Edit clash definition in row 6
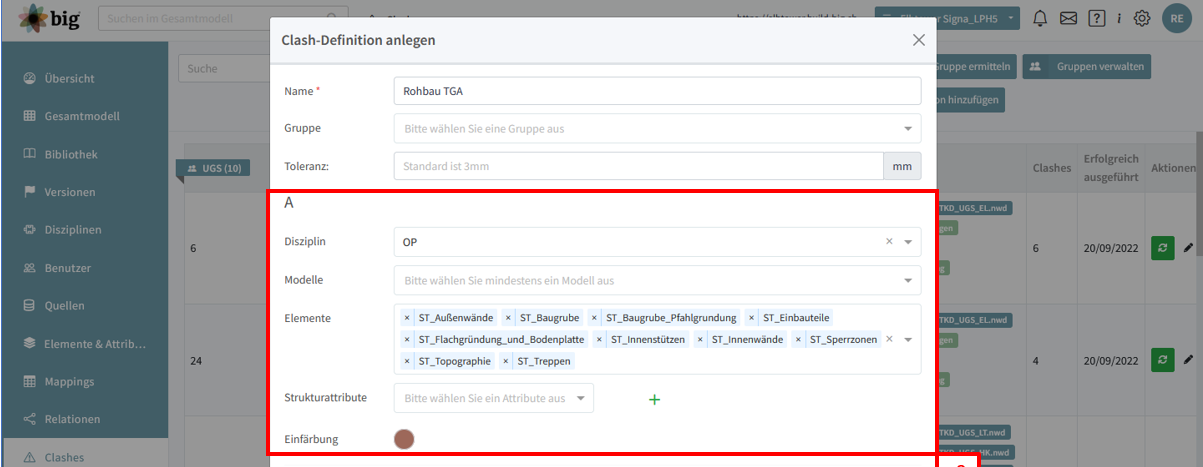This screenshot has height=467, width=1203. [x=1188, y=248]
